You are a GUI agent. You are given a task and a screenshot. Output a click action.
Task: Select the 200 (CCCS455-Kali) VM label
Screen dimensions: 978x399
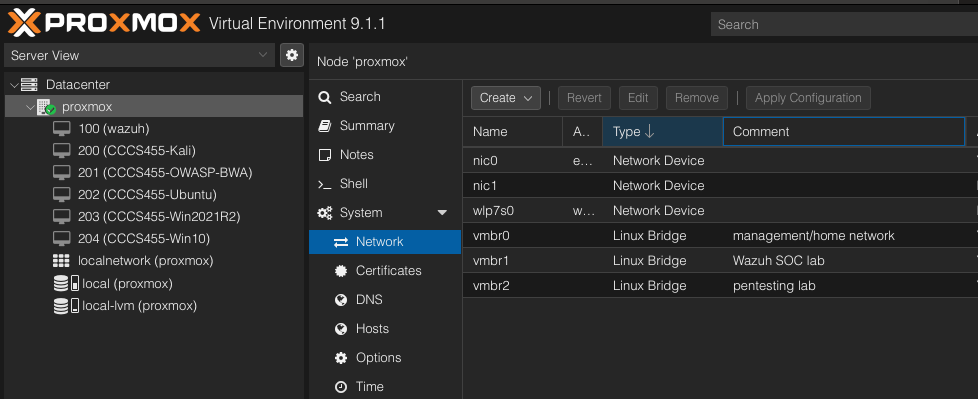(x=137, y=151)
